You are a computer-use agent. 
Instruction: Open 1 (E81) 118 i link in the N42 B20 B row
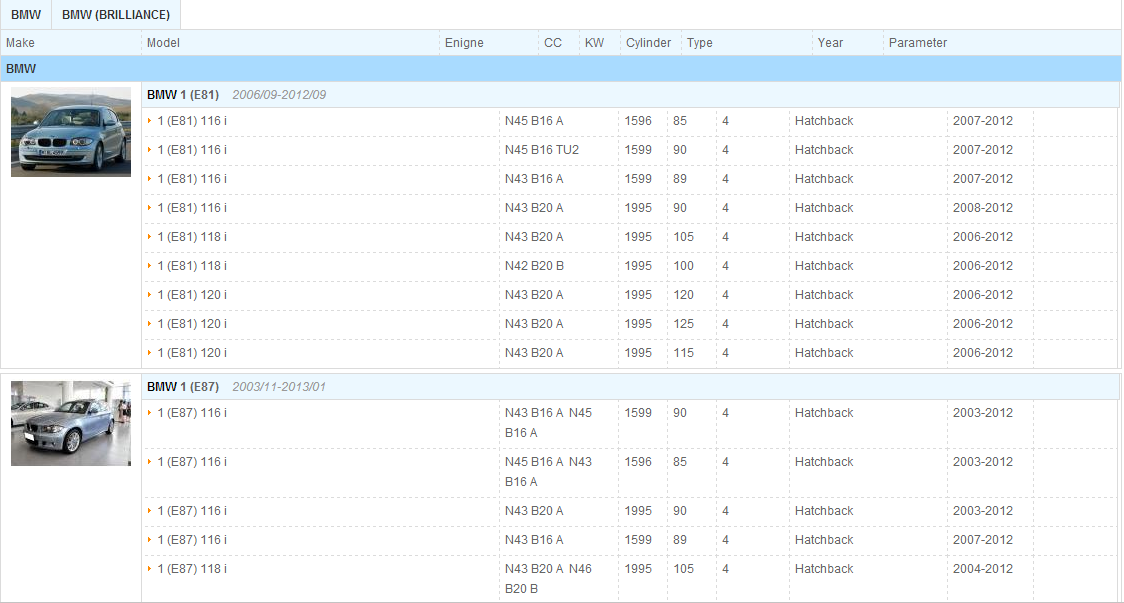click(192, 266)
